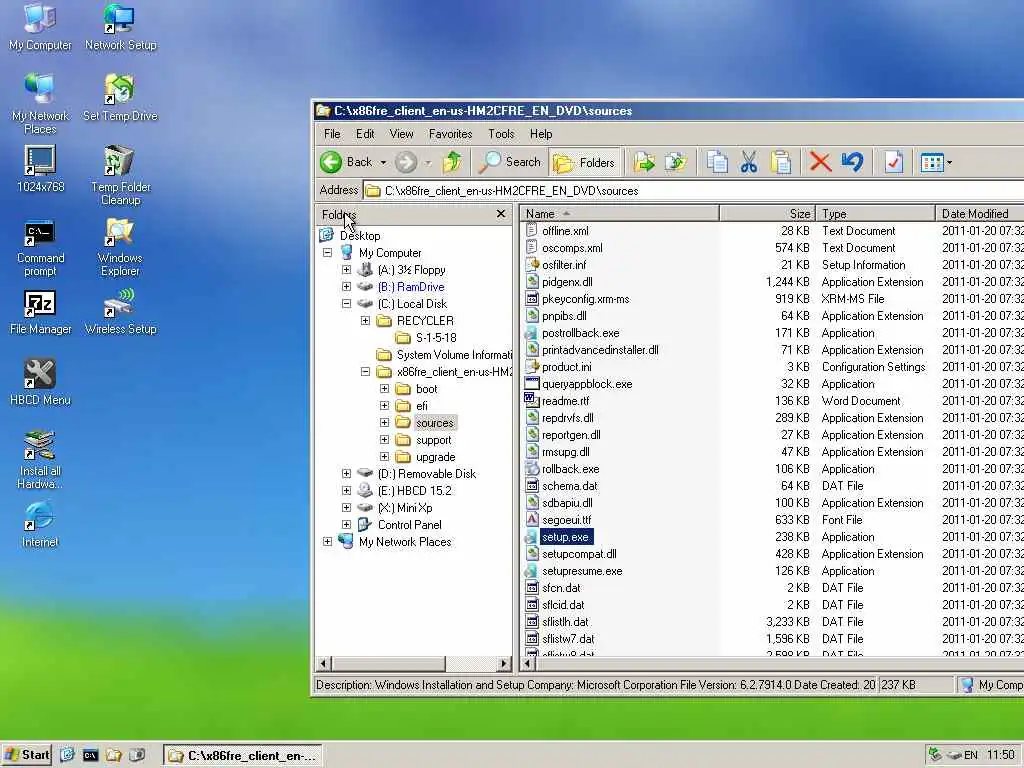
Task: Select Control Panel in folder tree
Action: (409, 524)
